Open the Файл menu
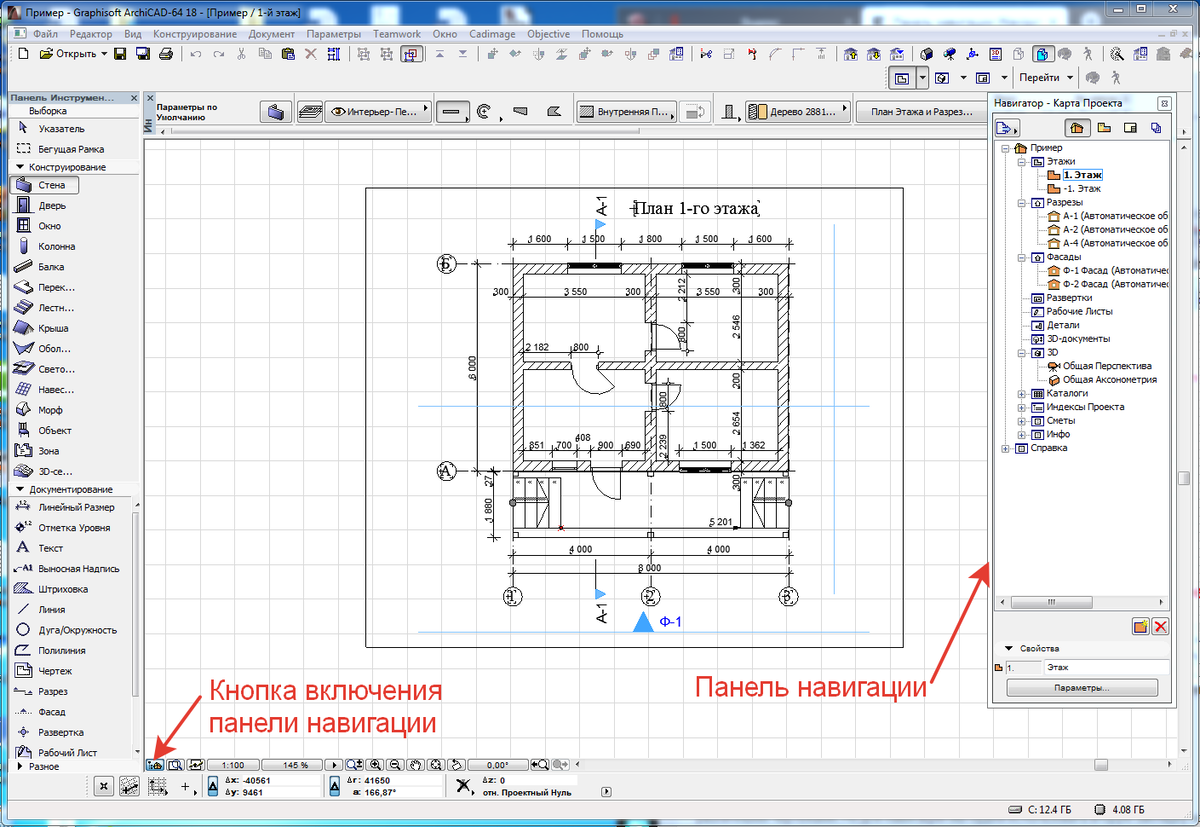Image resolution: width=1200 pixels, height=827 pixels. tap(45, 34)
